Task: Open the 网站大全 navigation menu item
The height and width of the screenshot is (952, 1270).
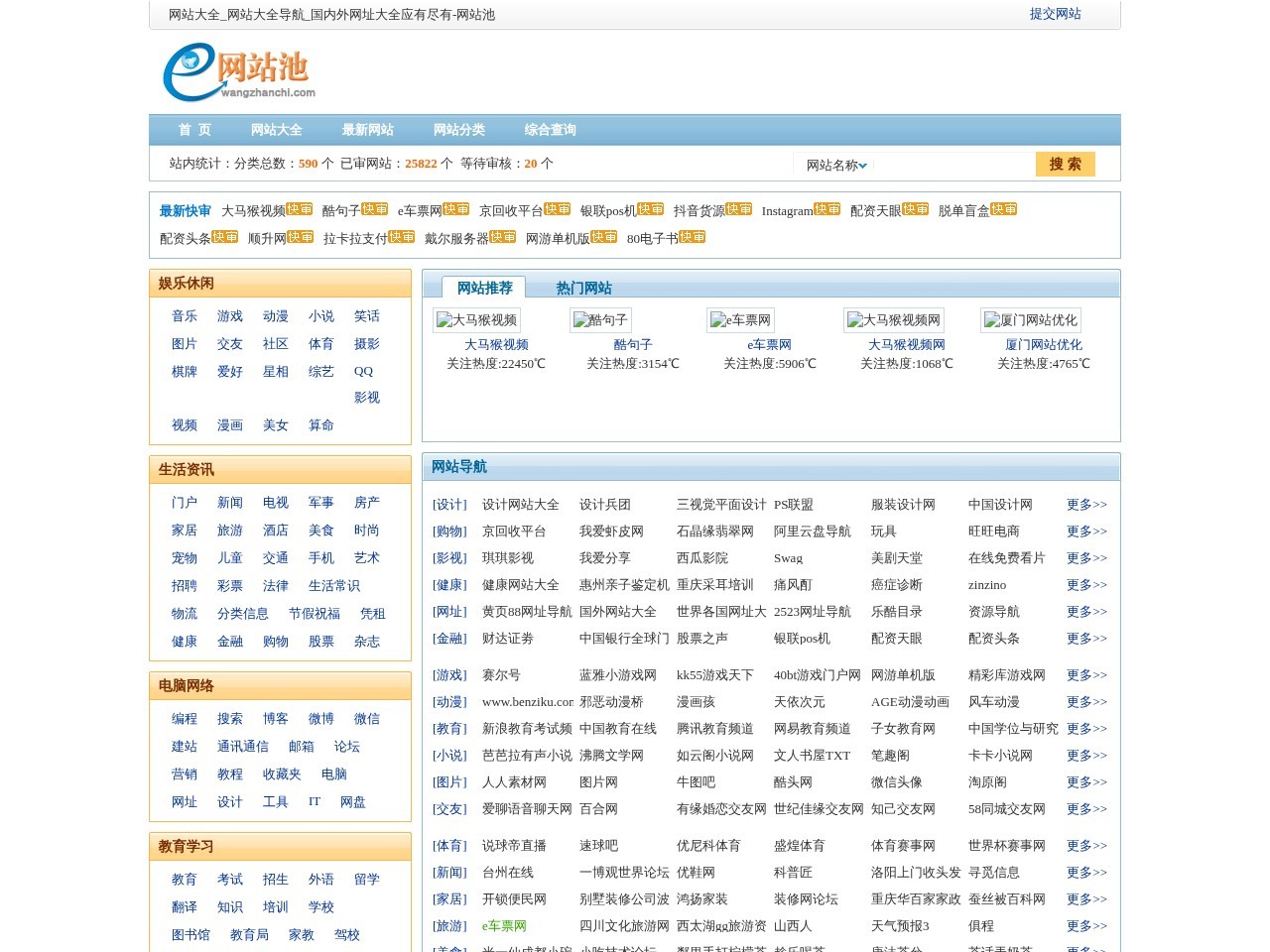Action: pos(276,130)
